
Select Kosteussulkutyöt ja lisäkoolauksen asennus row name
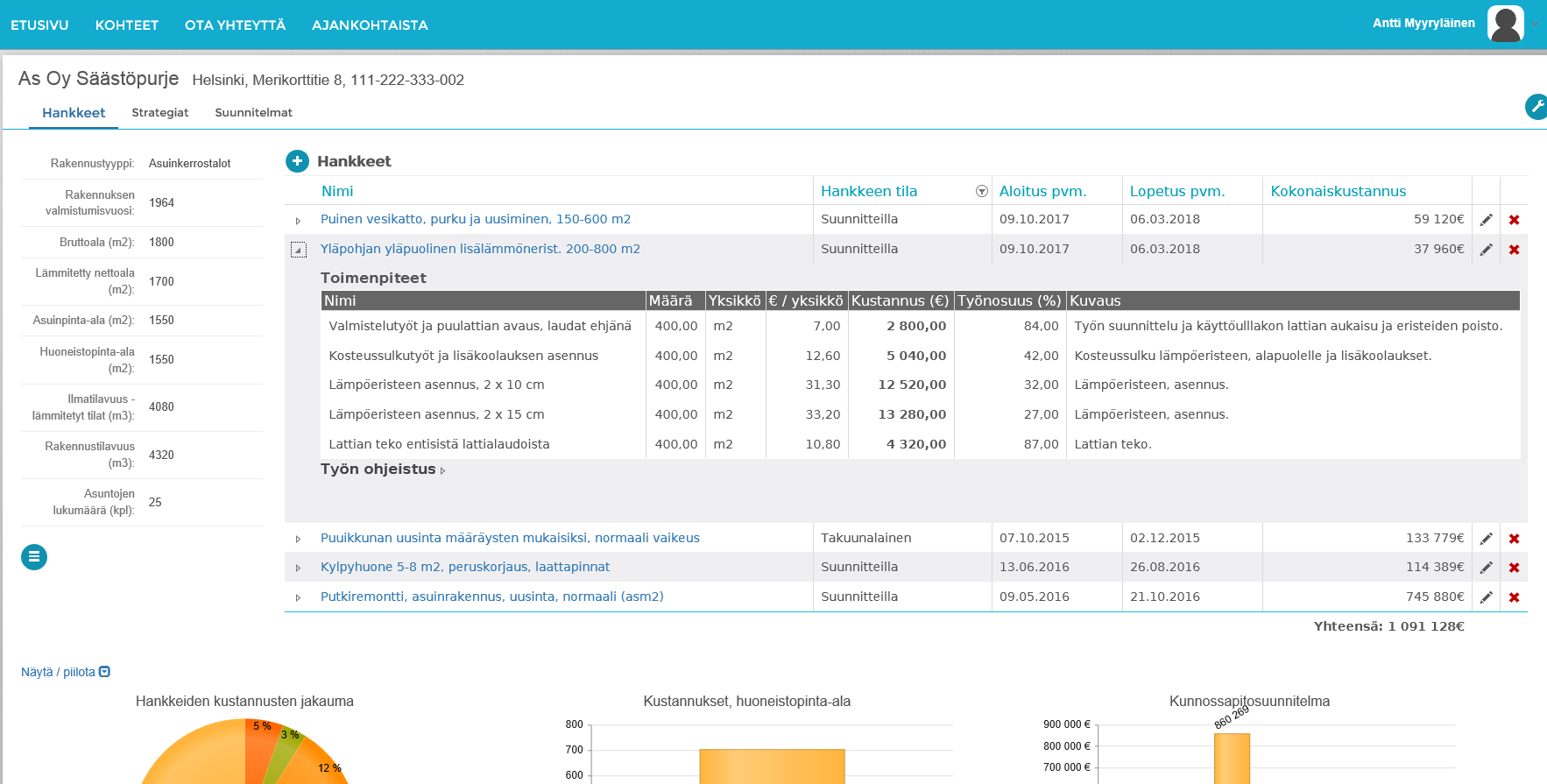coord(463,356)
